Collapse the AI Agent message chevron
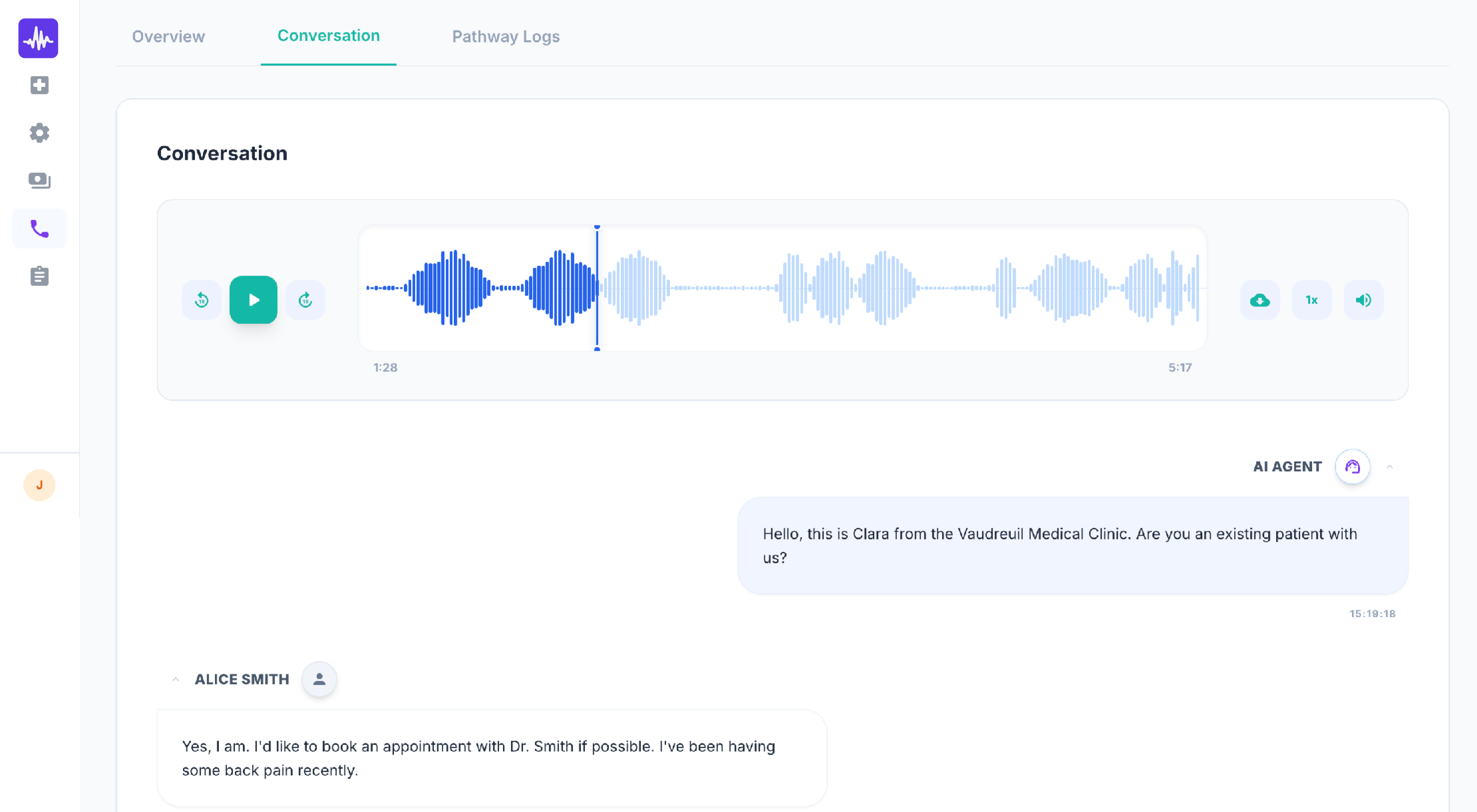Viewport: 1477px width, 812px height. 1389,466
